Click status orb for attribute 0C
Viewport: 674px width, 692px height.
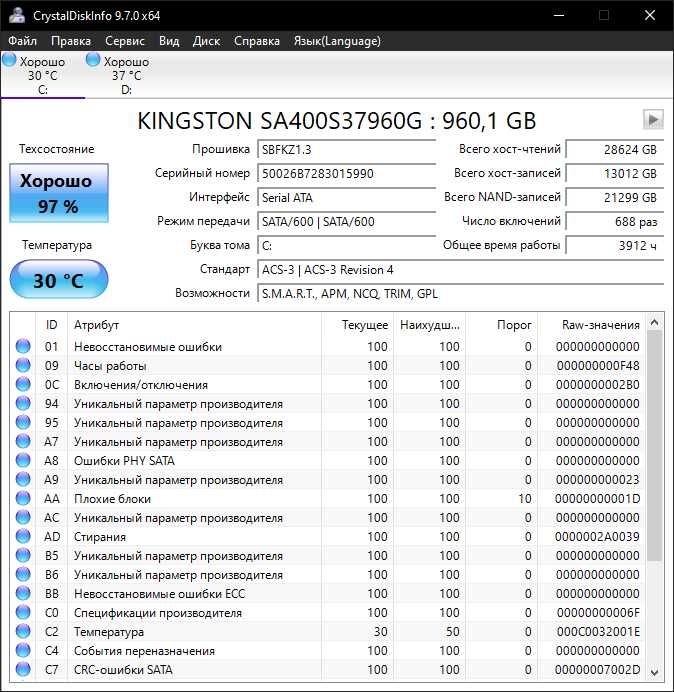[x=23, y=384]
